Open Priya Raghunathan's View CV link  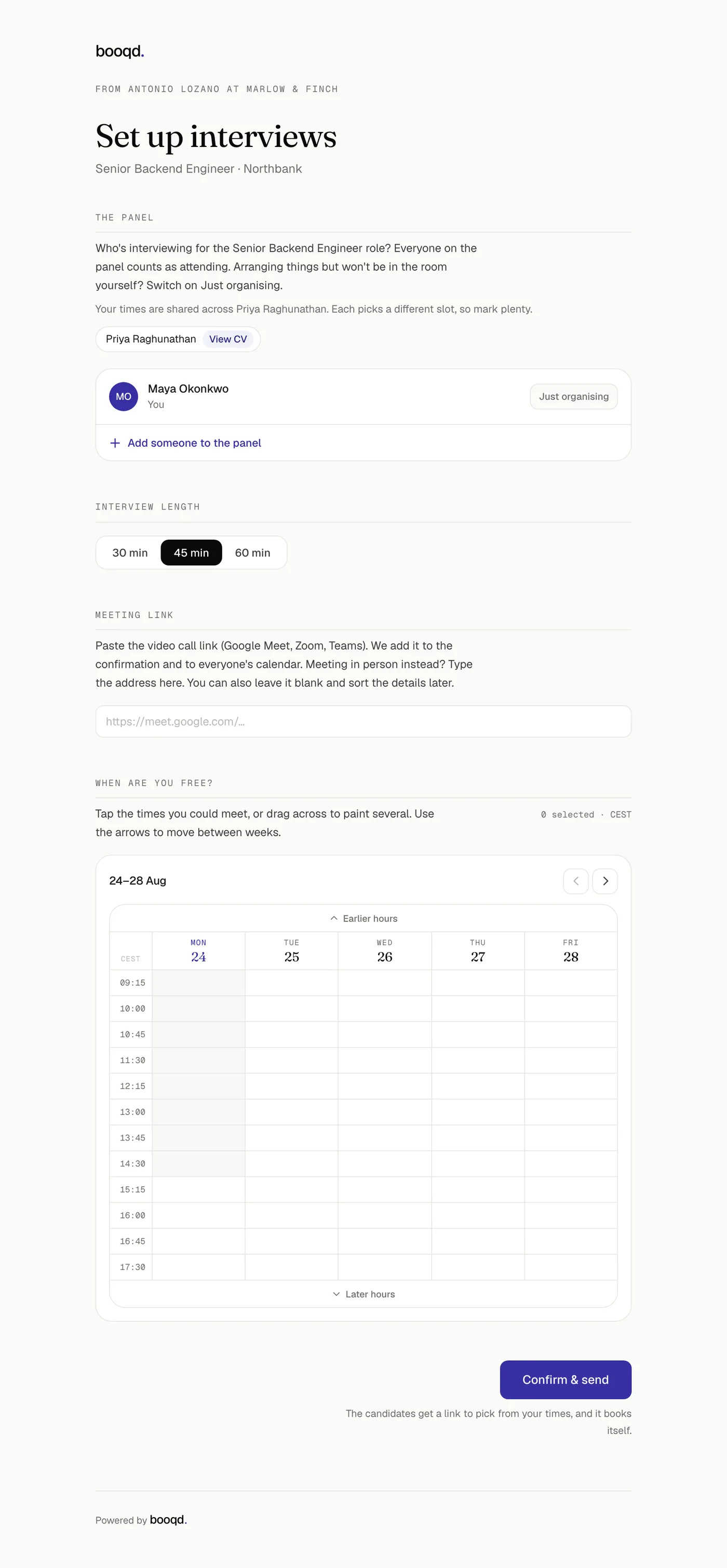tap(228, 339)
